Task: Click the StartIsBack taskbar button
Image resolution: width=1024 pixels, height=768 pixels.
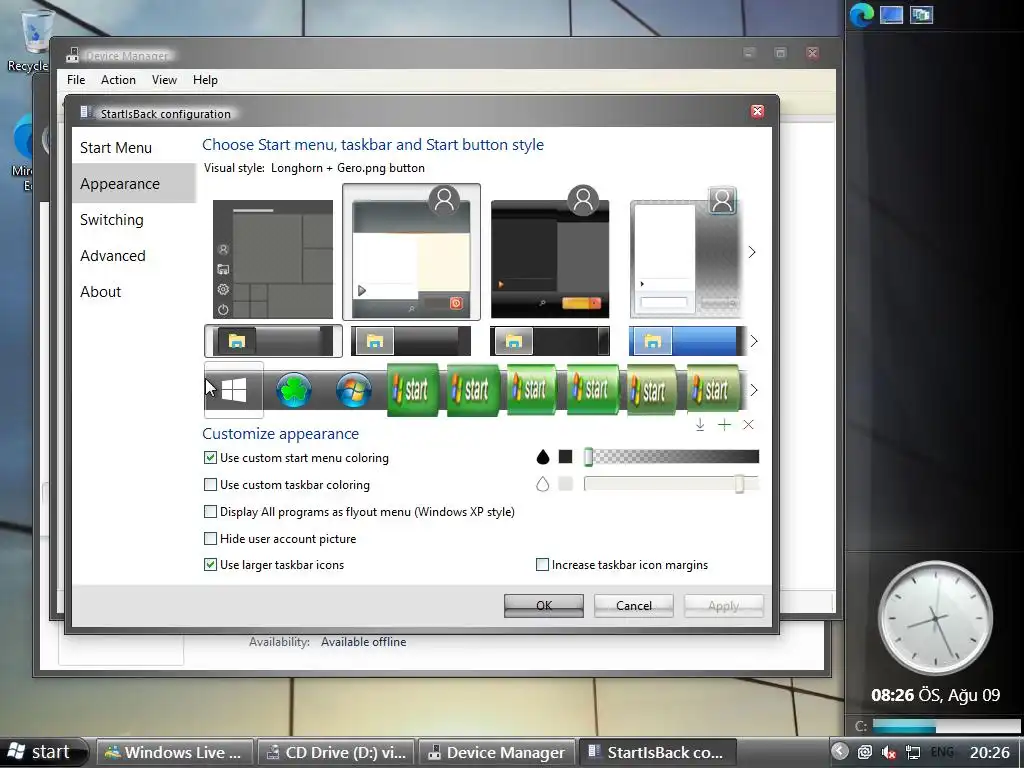Action: point(658,752)
